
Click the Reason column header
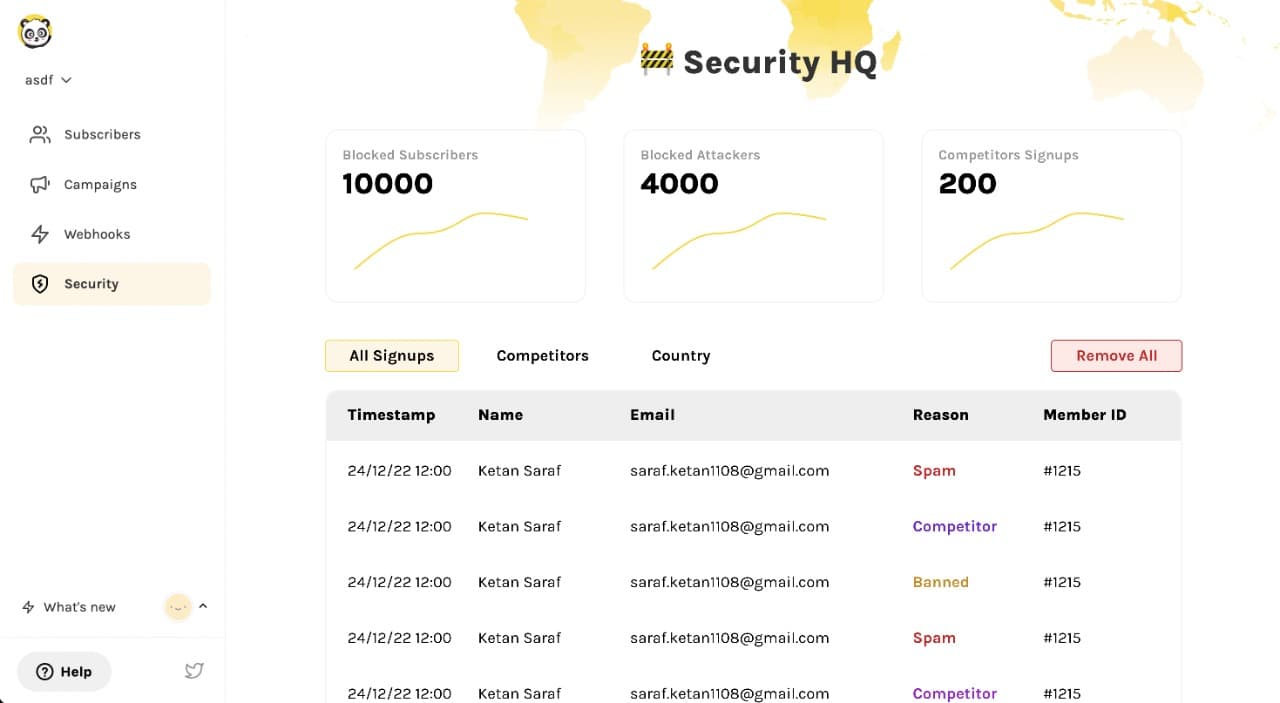tap(940, 415)
